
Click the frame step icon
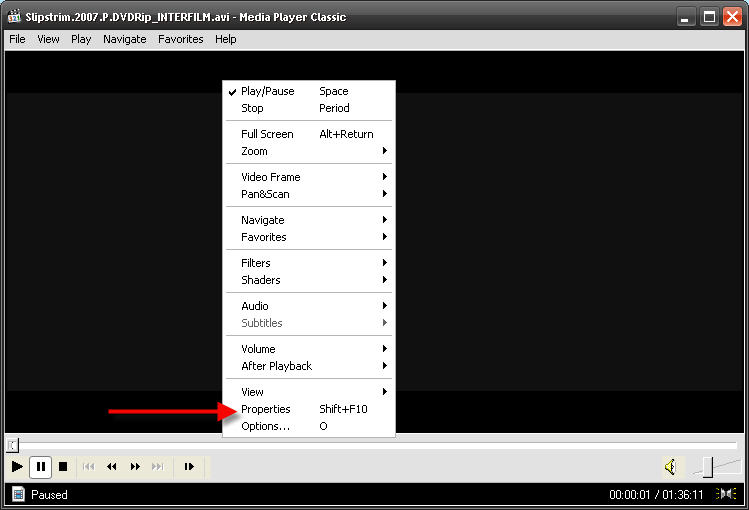[x=189, y=467]
